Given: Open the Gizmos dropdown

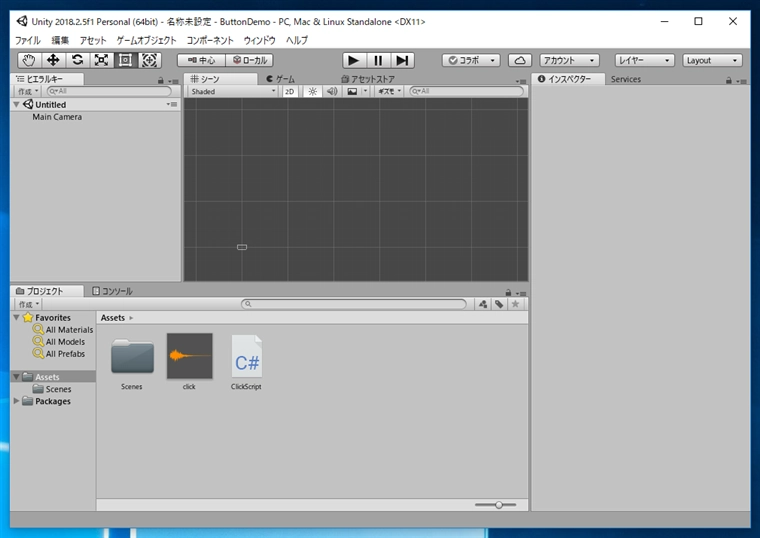Looking at the screenshot, I should [x=389, y=91].
